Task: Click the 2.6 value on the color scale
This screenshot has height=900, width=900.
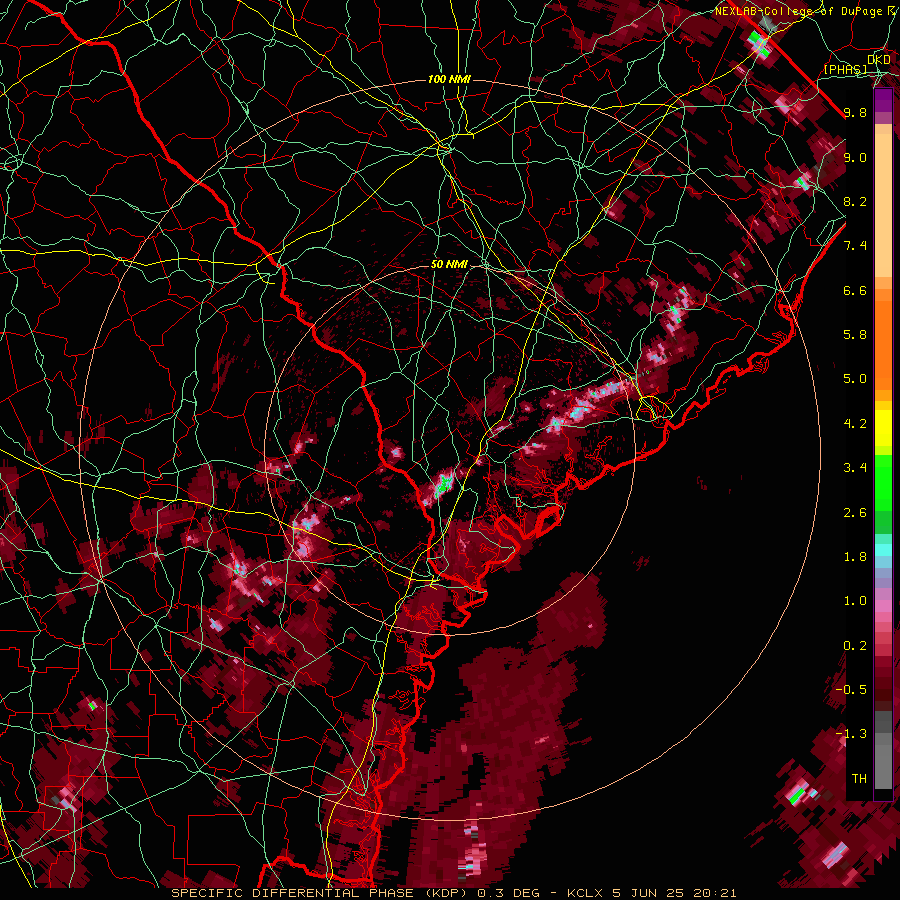Action: click(x=855, y=513)
